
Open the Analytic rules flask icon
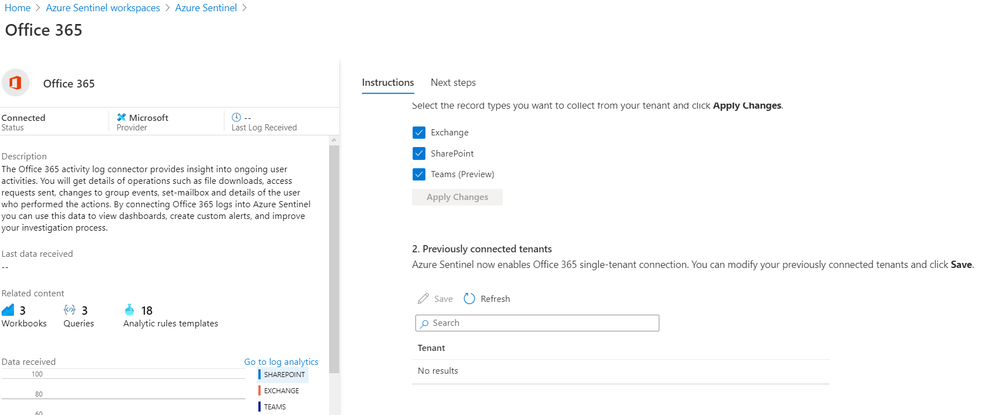coord(130,310)
